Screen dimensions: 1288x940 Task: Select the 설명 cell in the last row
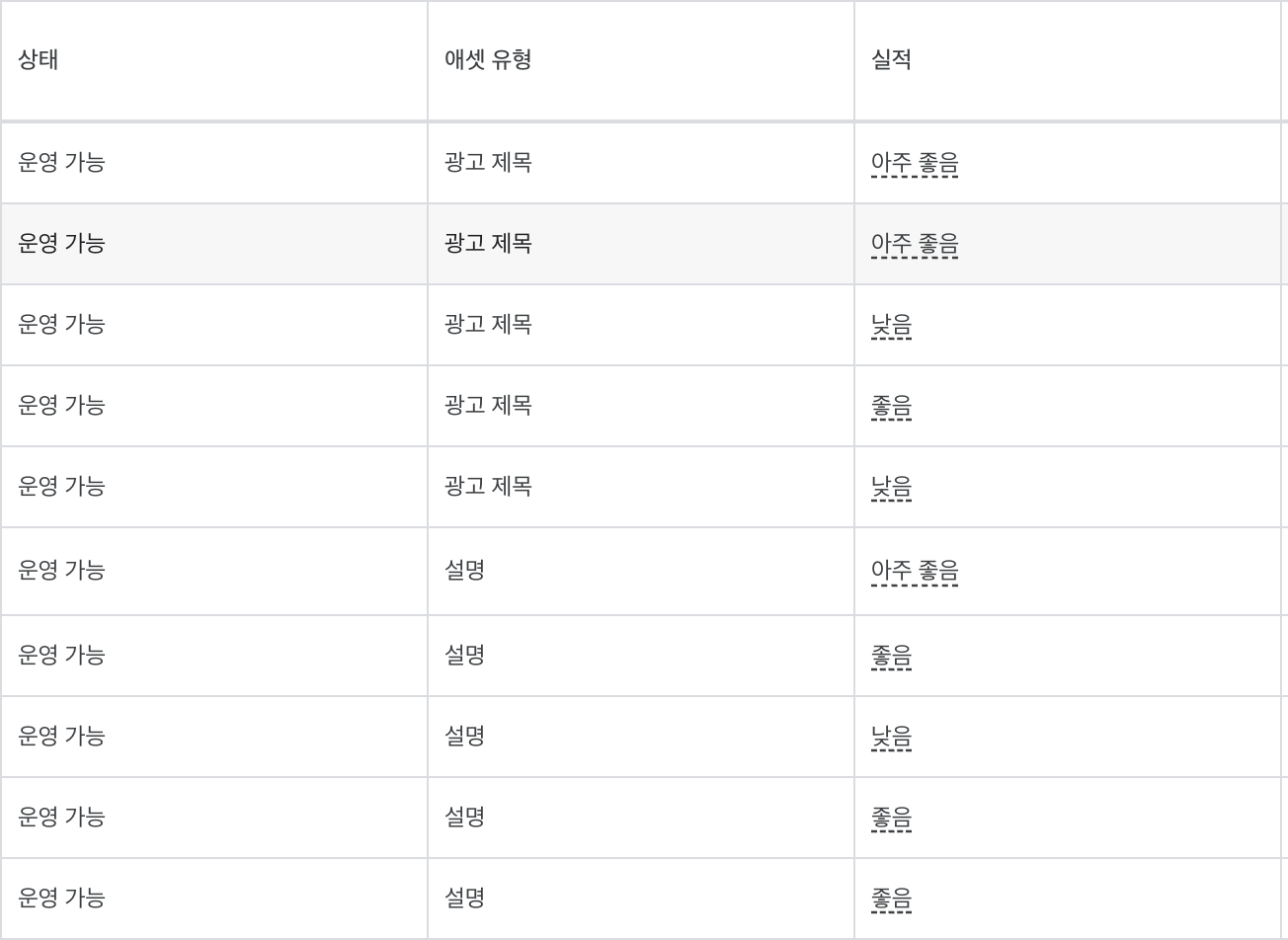(464, 898)
